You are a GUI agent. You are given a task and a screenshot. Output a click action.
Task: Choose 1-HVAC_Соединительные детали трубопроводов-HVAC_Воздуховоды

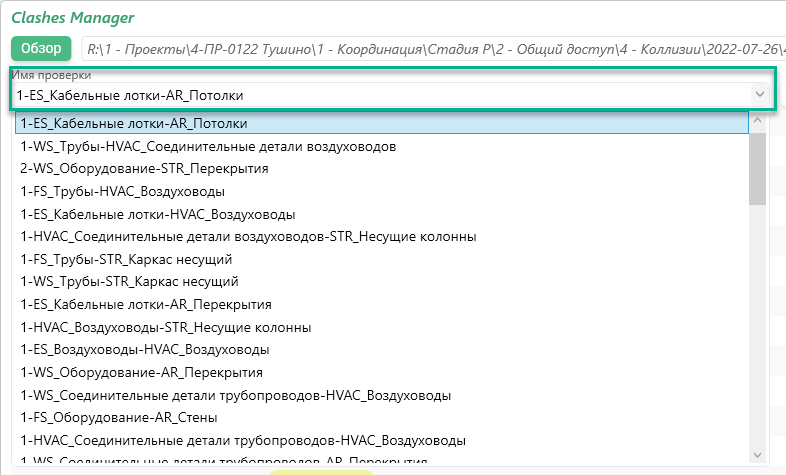382,441
